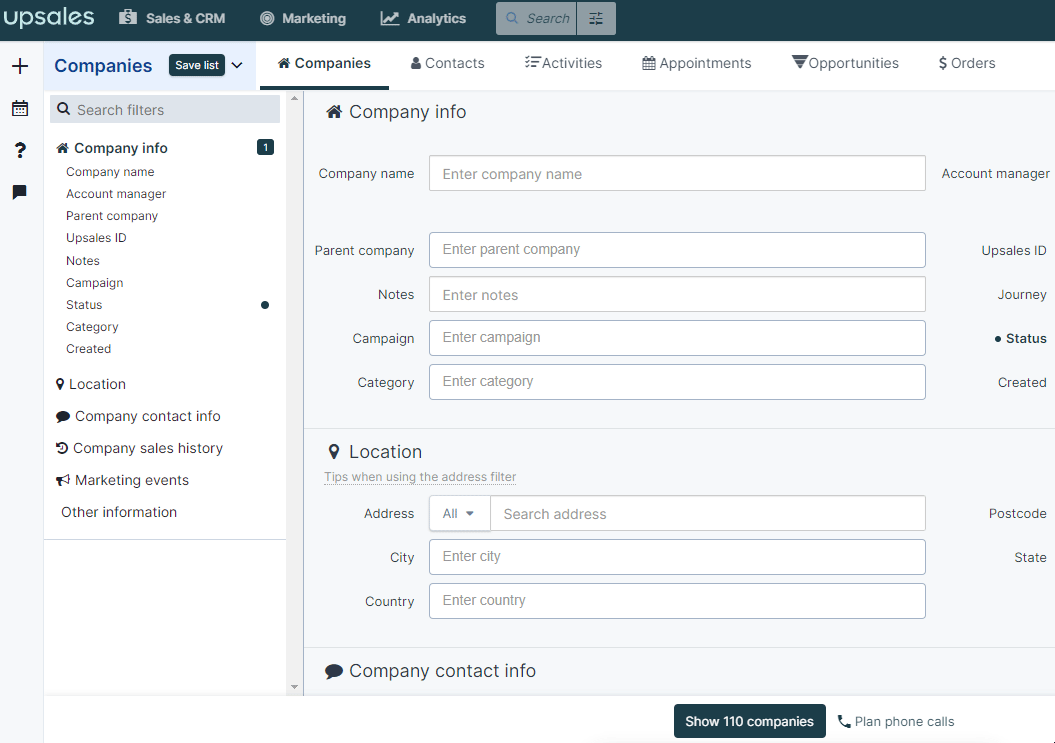Open the help question mark icon
The height and width of the screenshot is (743, 1055).
click(x=20, y=150)
